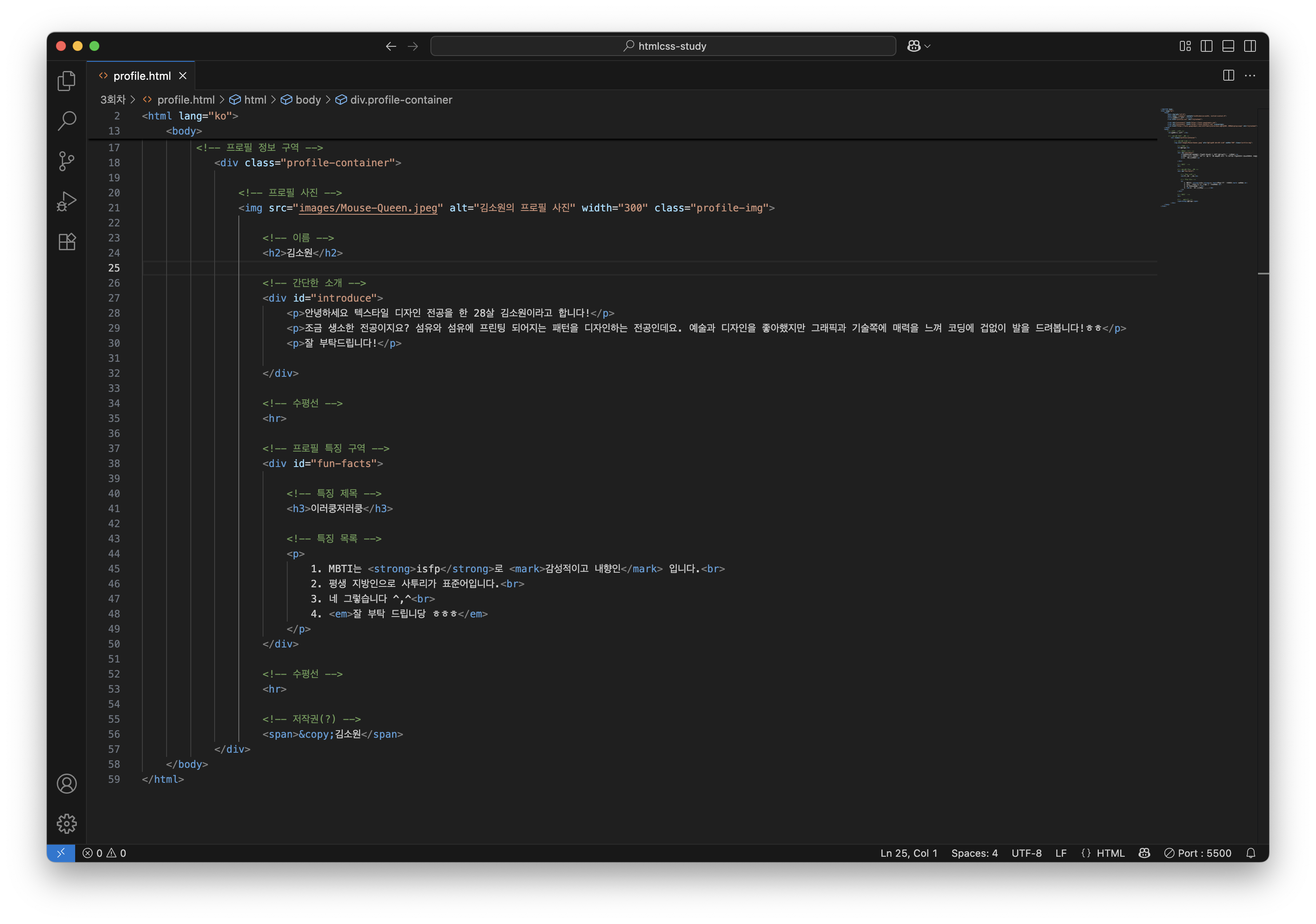Open the Source Control view
1316x924 pixels.
click(66, 161)
